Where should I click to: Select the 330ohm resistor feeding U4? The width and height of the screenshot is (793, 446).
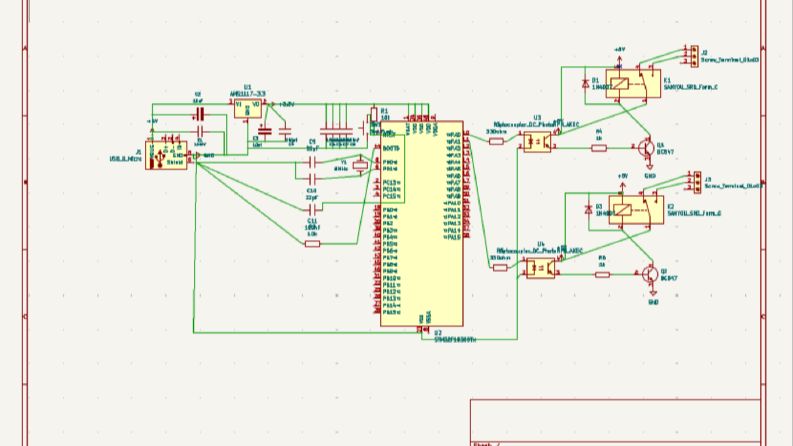tap(500, 267)
